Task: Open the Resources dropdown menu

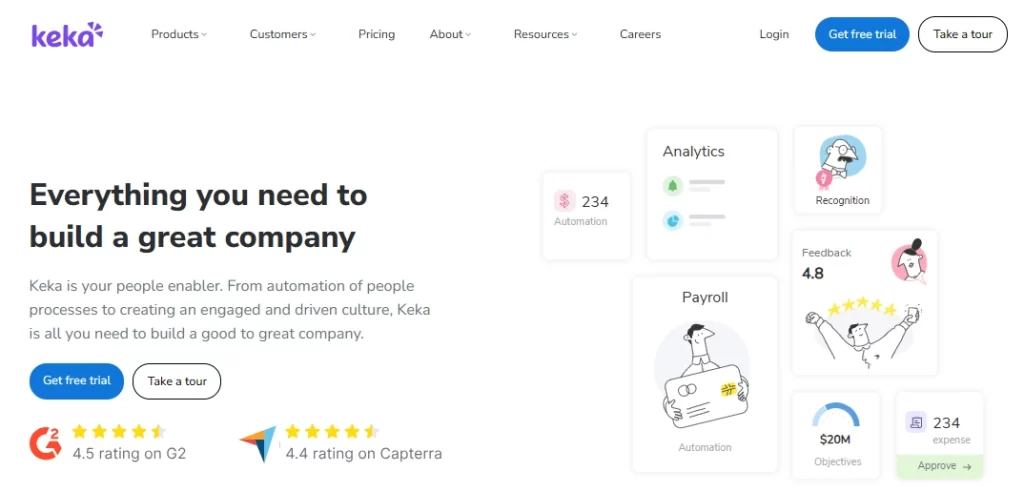Action: click(x=545, y=34)
